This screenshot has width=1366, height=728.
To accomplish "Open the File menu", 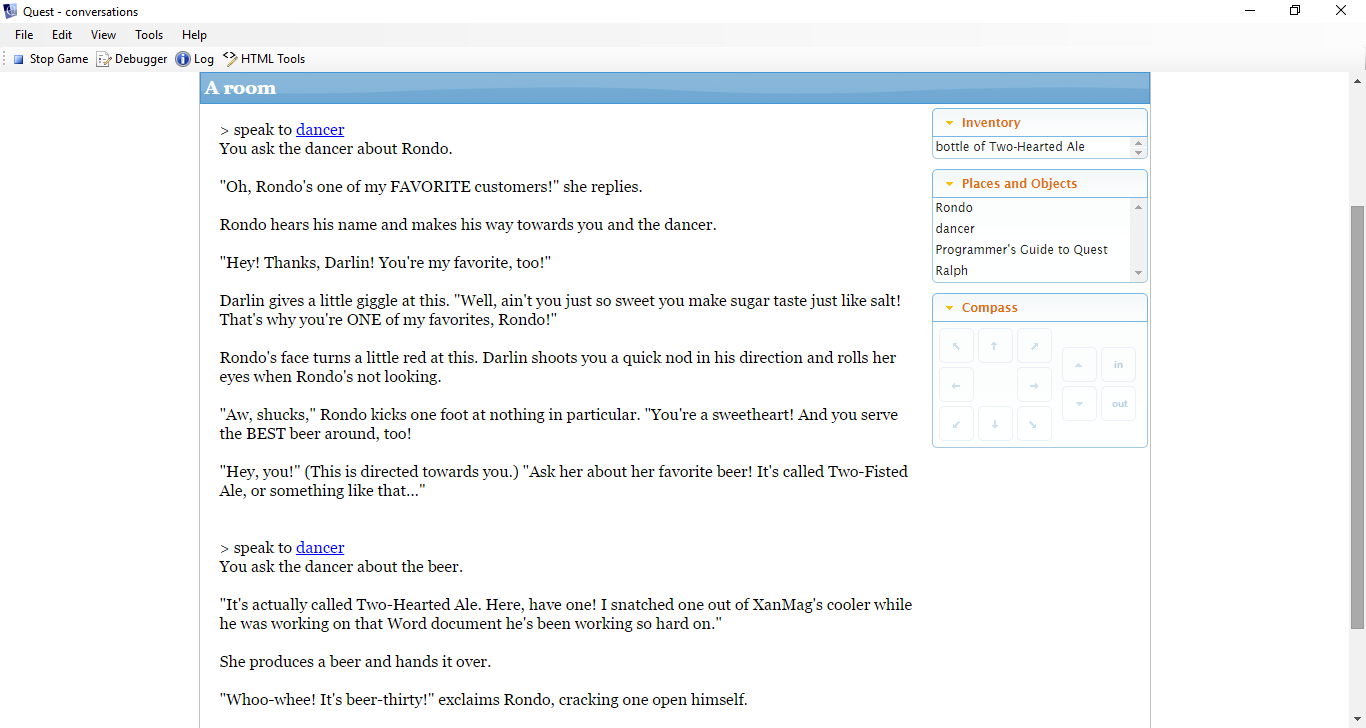I will [24, 35].
